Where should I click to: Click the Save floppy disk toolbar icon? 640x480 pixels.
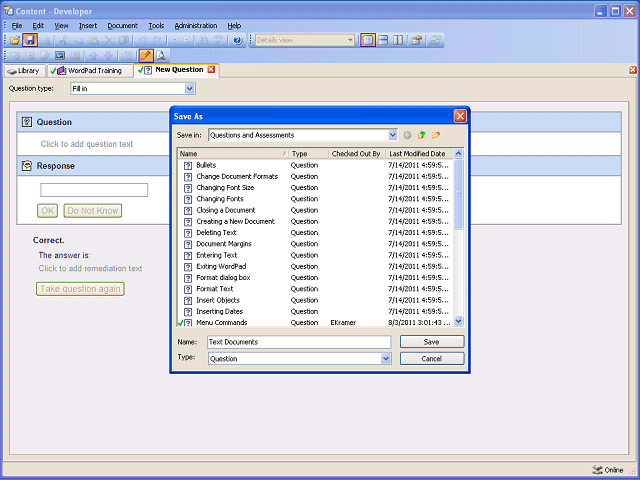(30, 40)
